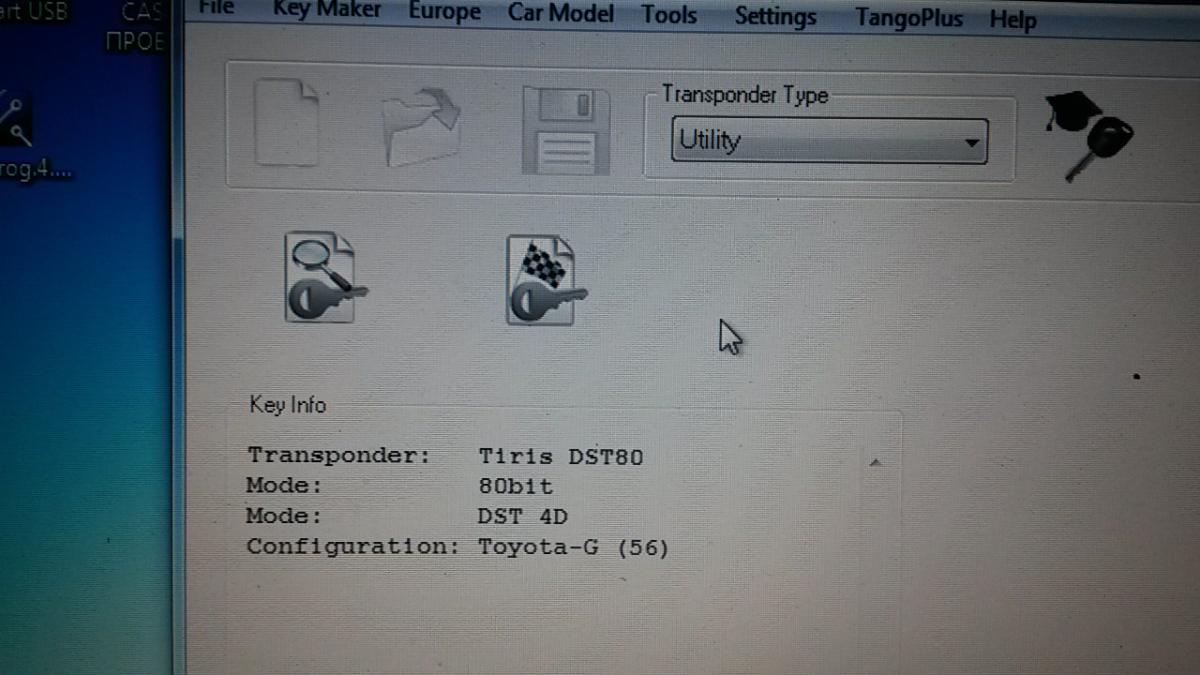The width and height of the screenshot is (1200, 675).
Task: Open the Settings menu
Action: point(775,17)
